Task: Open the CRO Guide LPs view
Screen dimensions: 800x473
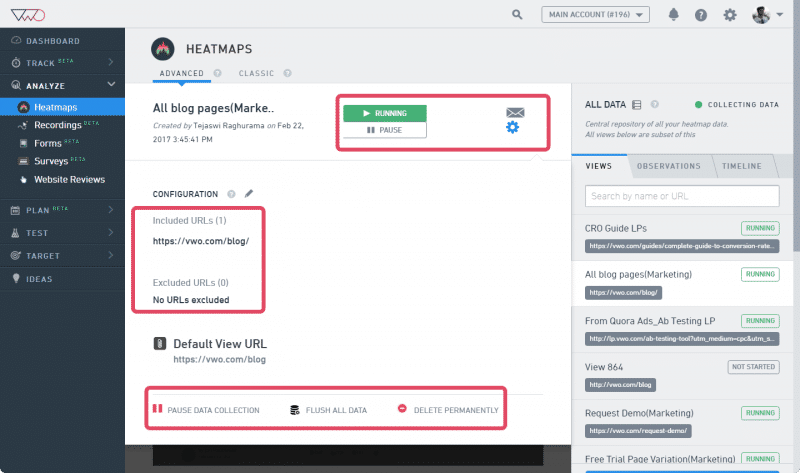Action: [616, 229]
